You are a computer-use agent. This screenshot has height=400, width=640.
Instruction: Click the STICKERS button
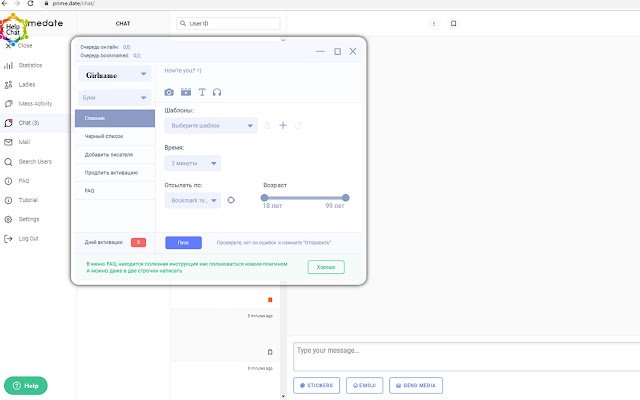(316, 385)
